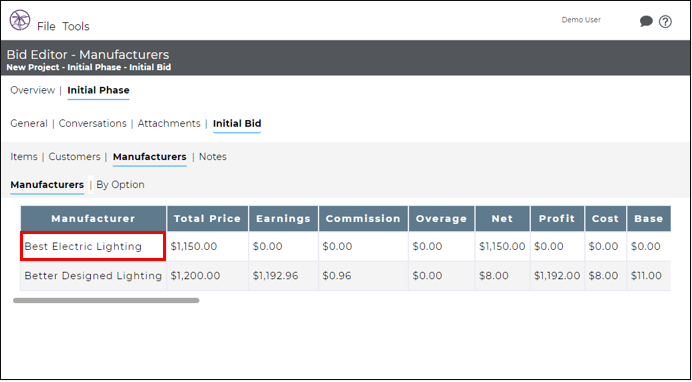Select the Manufacturers sub-tab beside By Option
The width and height of the screenshot is (692, 382).
point(47,185)
